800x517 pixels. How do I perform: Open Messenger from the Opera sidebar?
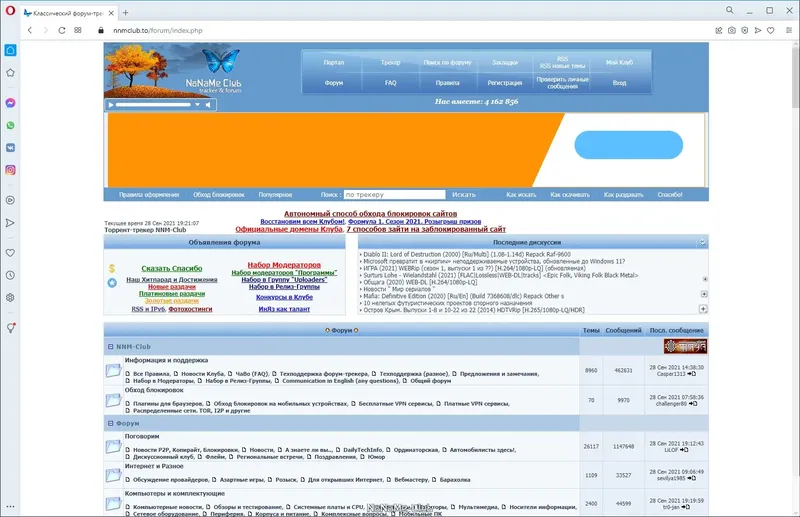(x=10, y=103)
